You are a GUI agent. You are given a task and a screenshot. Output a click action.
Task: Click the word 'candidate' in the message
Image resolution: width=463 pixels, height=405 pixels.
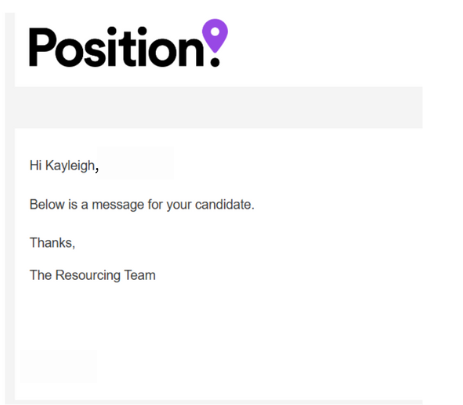(x=223, y=204)
